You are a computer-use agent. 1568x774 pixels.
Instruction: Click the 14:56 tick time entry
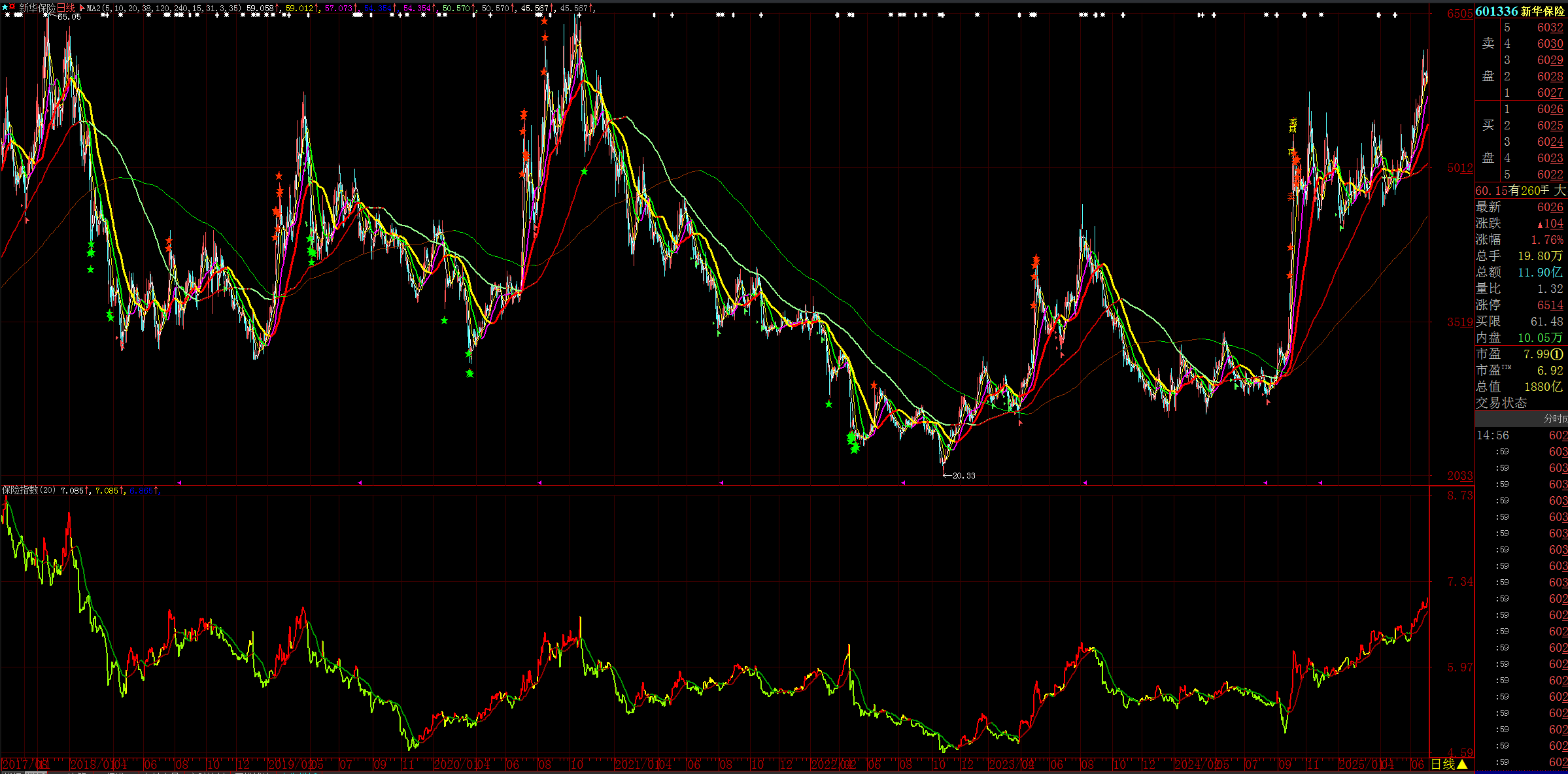click(1493, 435)
